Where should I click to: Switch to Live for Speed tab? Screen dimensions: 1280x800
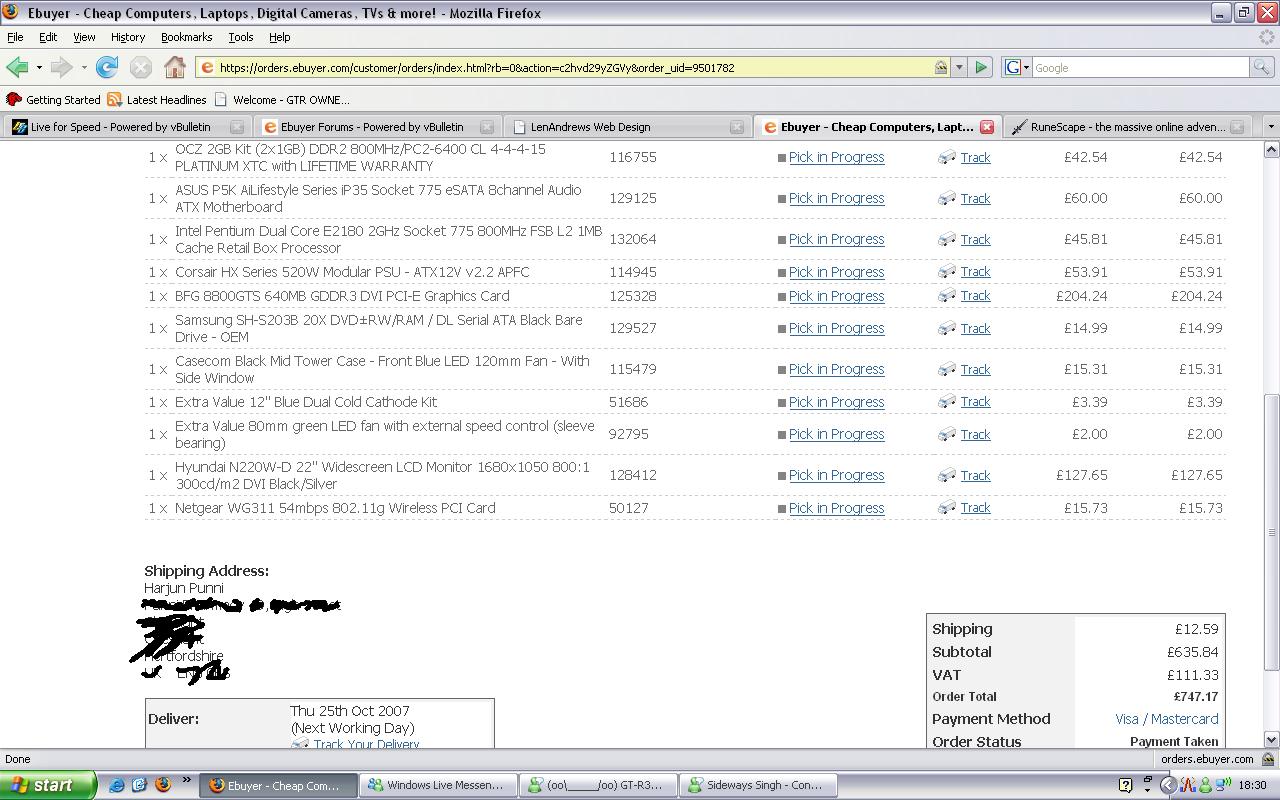126,127
